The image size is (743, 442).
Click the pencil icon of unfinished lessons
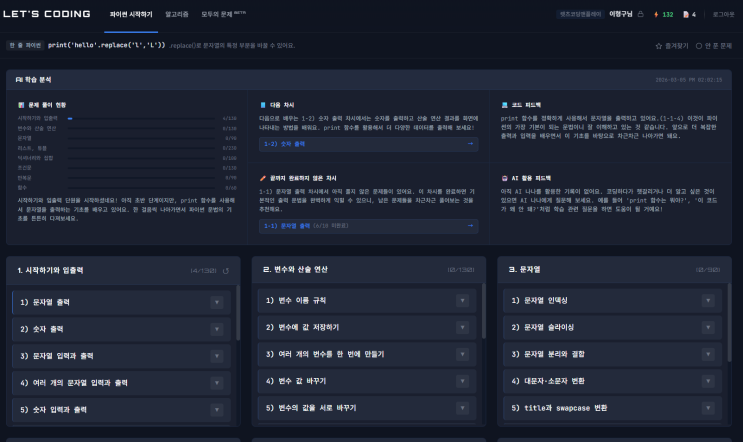[263, 178]
